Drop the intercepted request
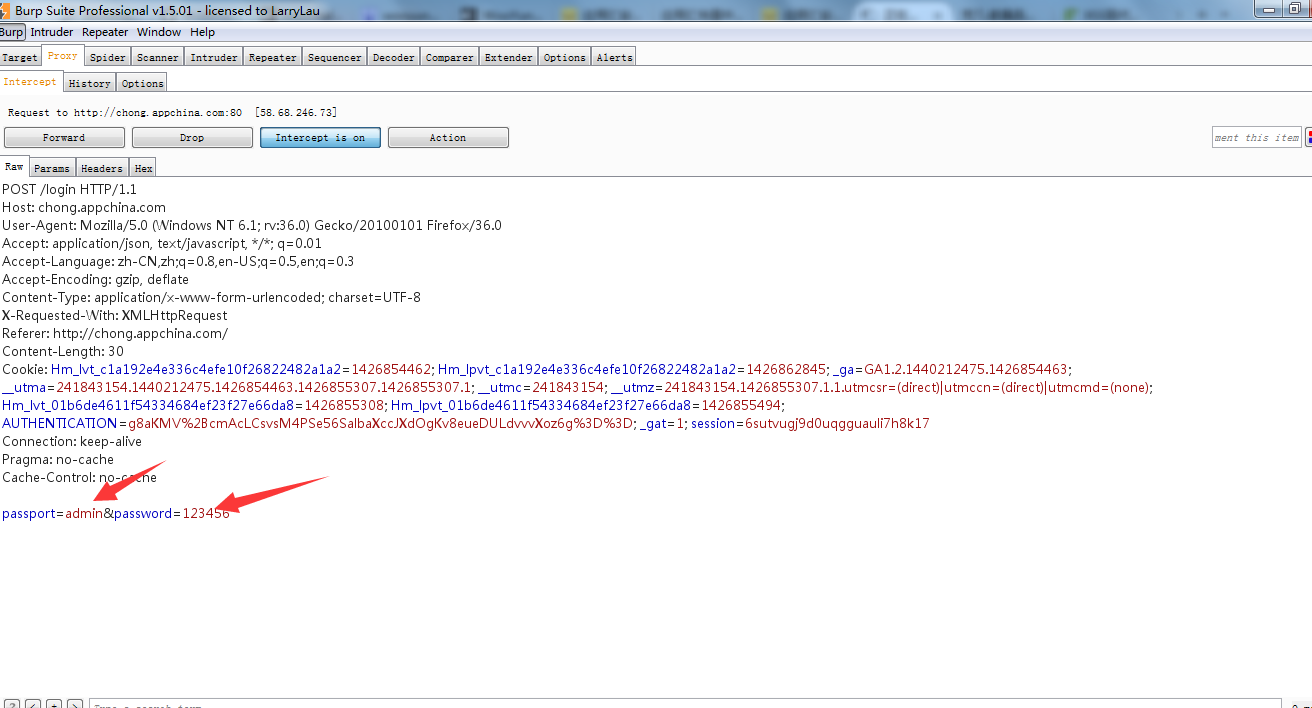This screenshot has height=708, width=1312. coord(192,137)
